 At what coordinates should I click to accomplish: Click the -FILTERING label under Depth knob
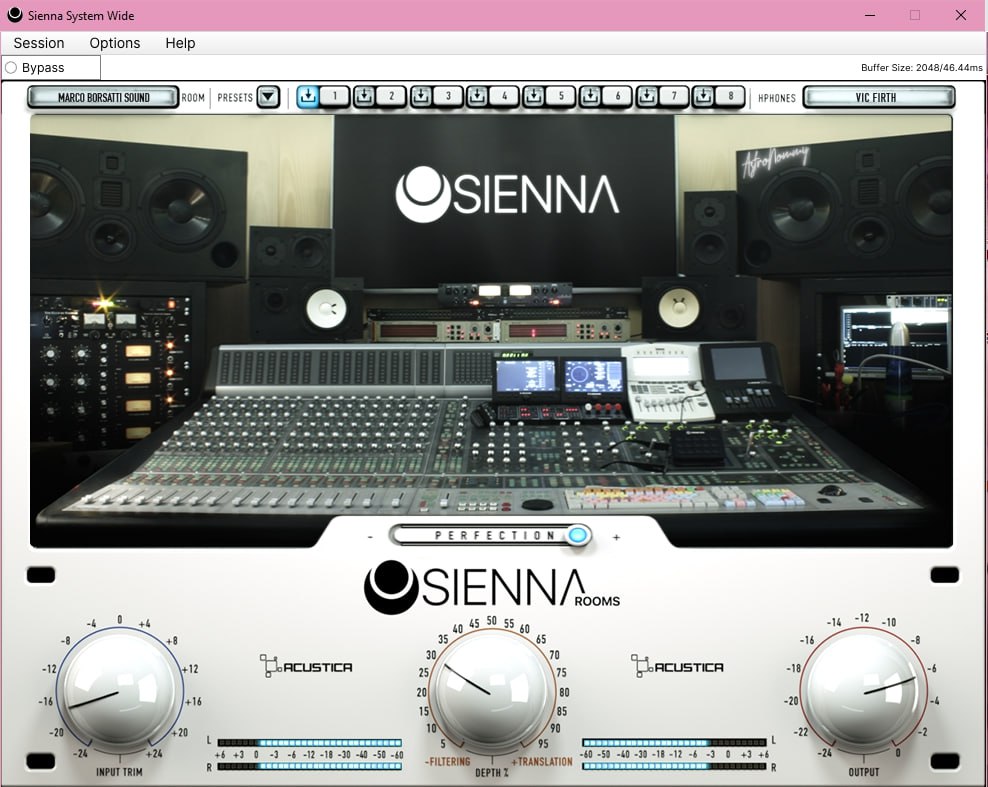click(x=447, y=761)
